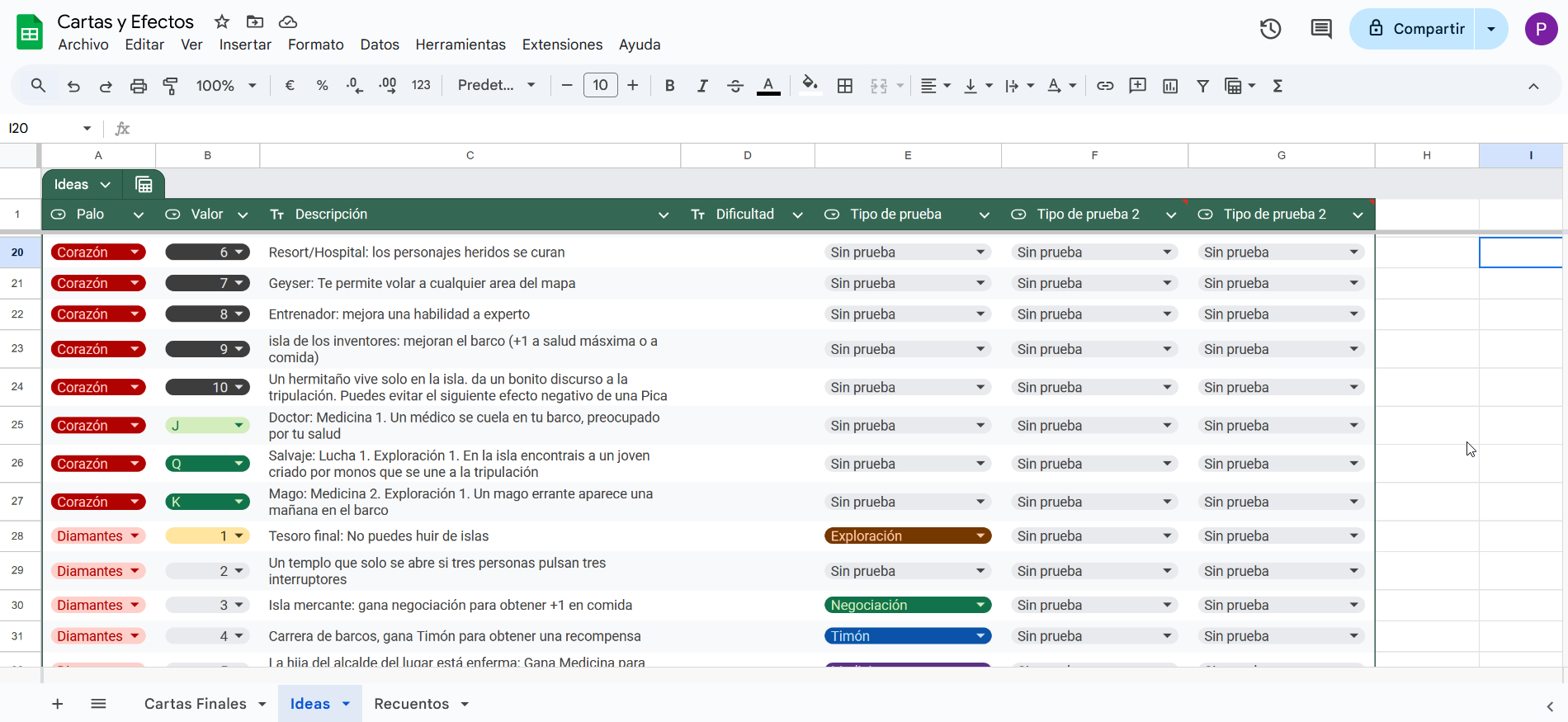Open the Borders tool
The image size is (1568, 722).
[844, 86]
